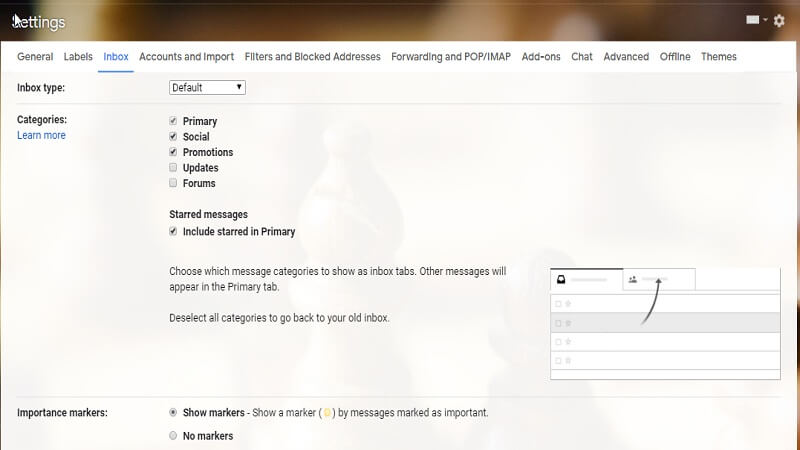Click the Importance markers label
The image size is (800, 450).
[x=62, y=413]
